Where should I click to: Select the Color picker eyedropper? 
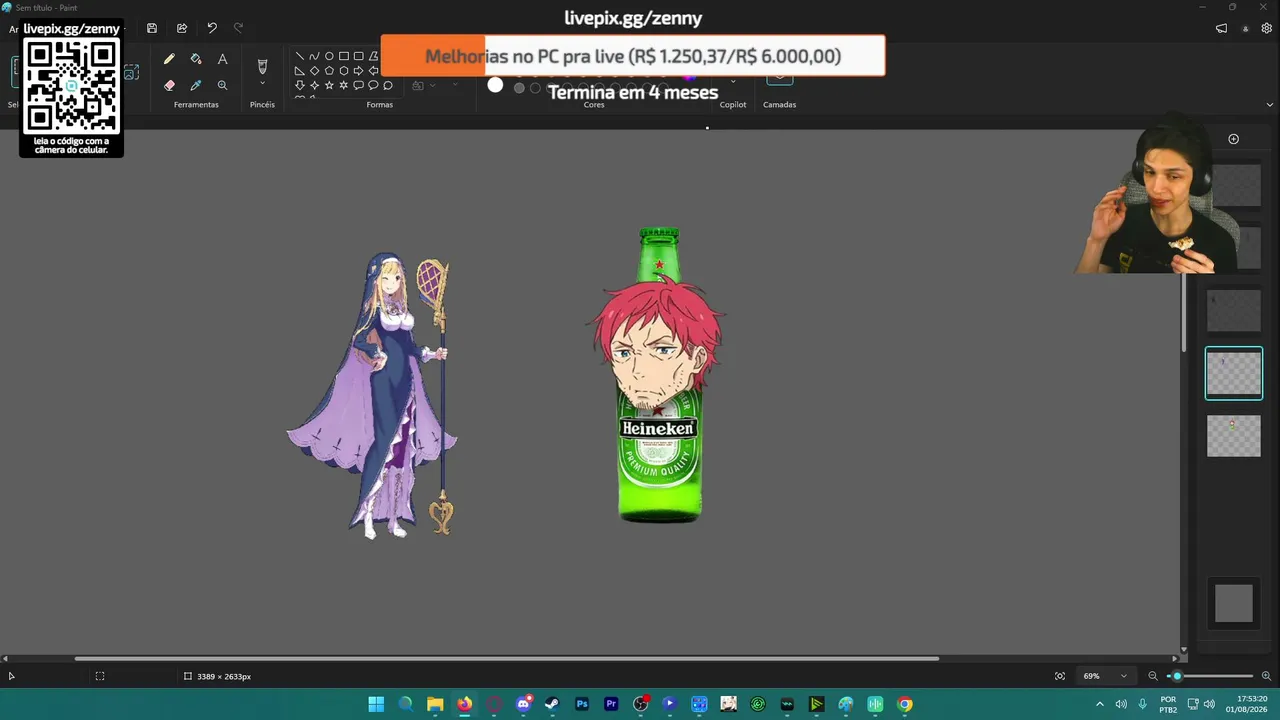pos(196,86)
